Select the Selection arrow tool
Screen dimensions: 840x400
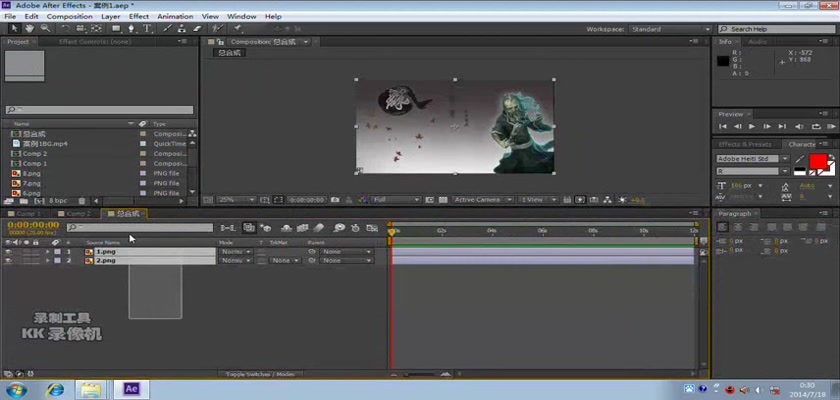click(x=14, y=29)
